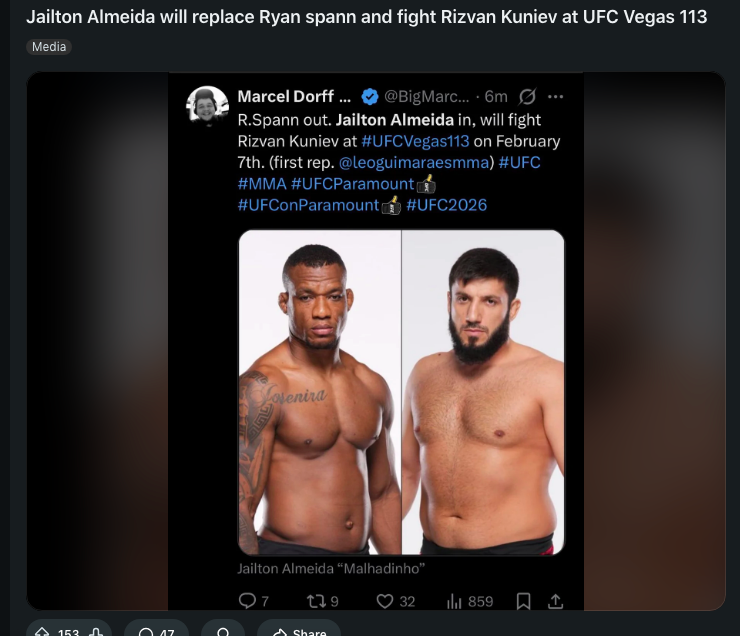This screenshot has height=636, width=740.
Task: Click the award icon button
Action: click(223, 632)
